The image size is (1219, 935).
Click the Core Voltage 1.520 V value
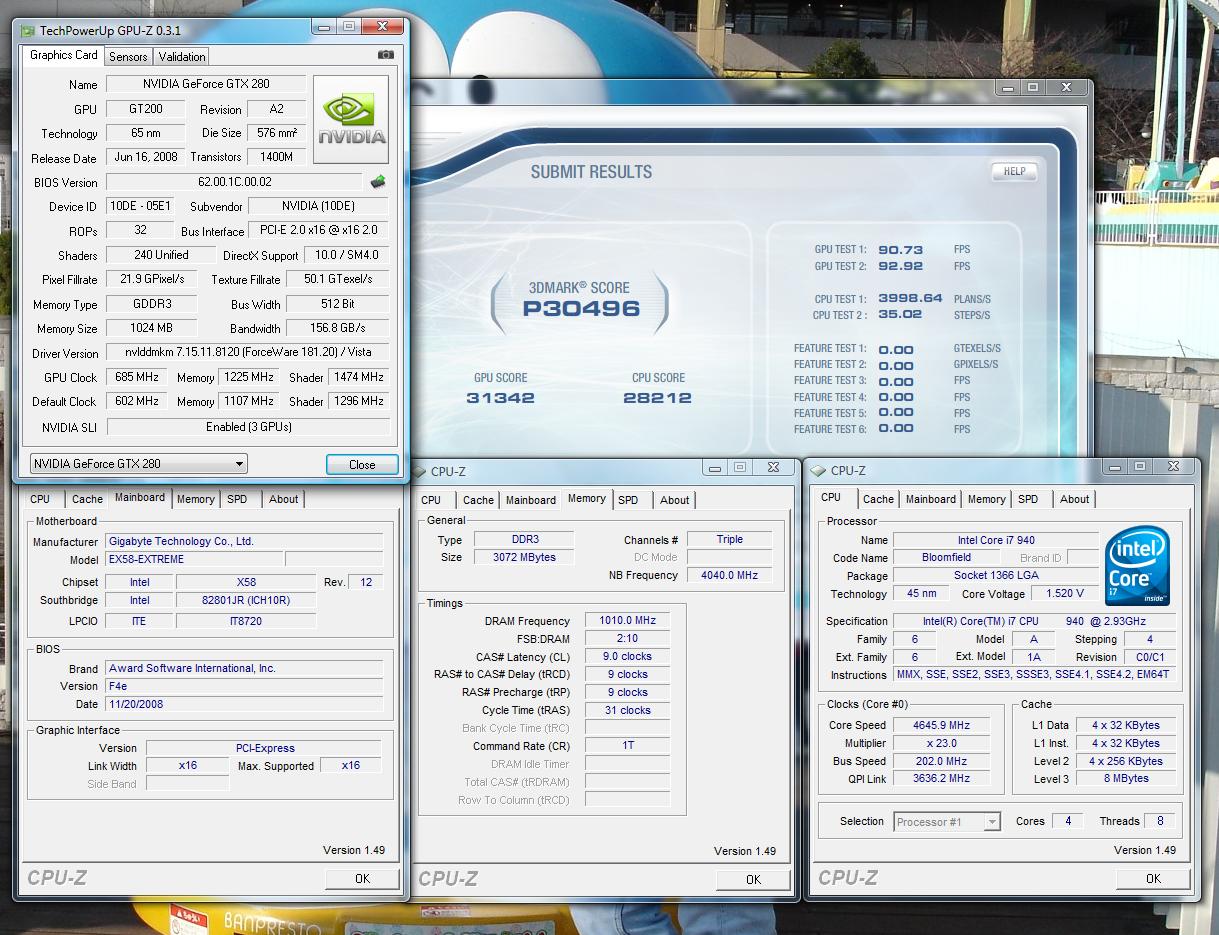(1063, 594)
